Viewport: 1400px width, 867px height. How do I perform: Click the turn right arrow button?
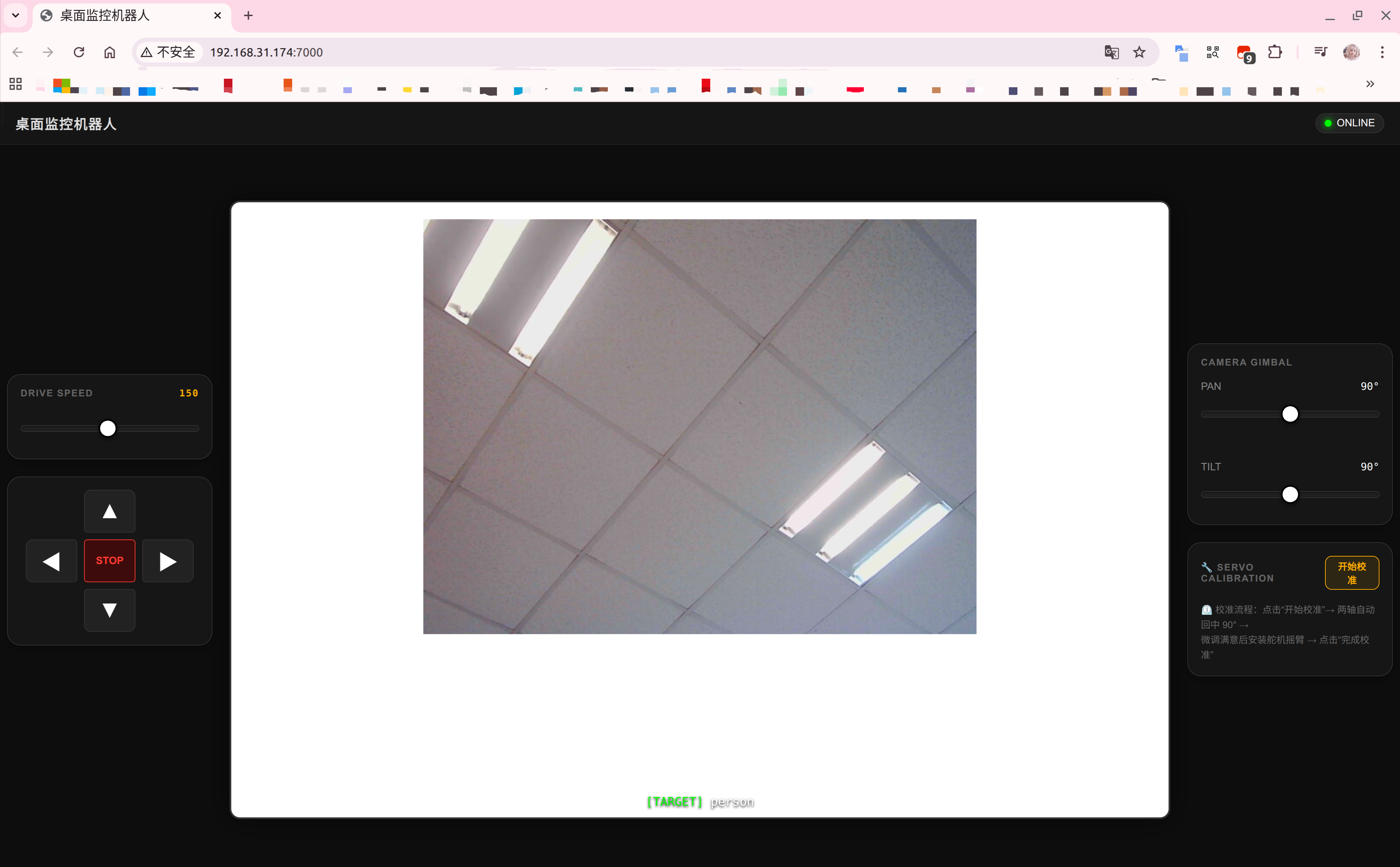coord(167,561)
